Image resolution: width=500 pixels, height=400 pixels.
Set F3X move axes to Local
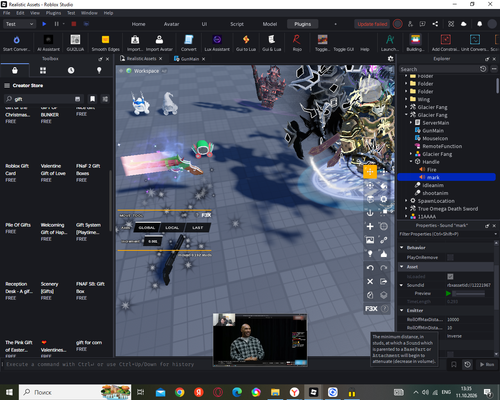[x=172, y=228]
